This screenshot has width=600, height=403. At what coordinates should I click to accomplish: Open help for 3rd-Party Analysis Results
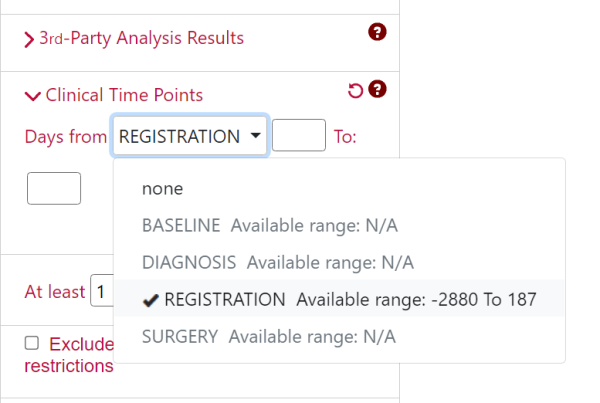click(x=377, y=32)
